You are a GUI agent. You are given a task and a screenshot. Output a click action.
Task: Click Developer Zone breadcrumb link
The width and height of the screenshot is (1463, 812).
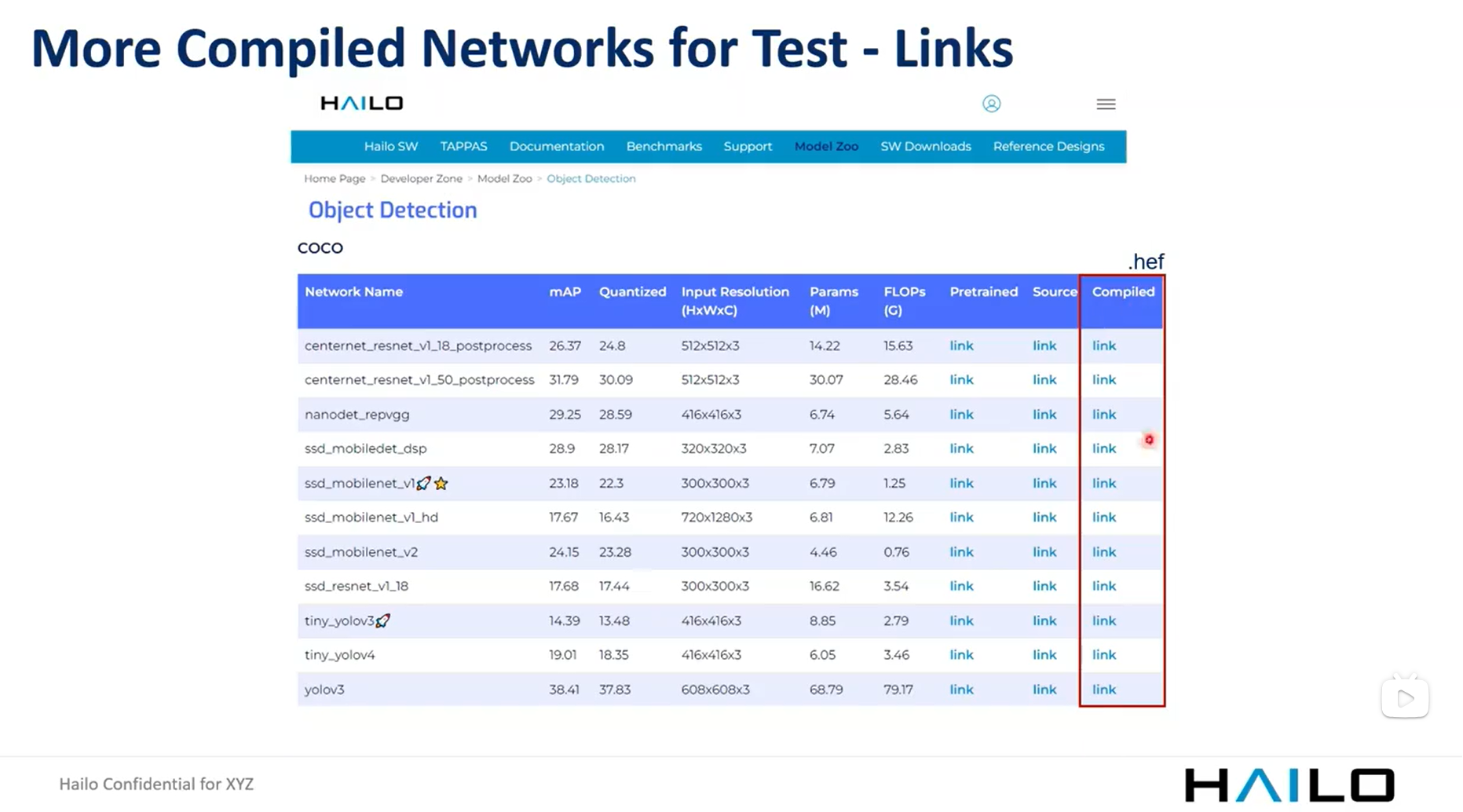point(421,178)
